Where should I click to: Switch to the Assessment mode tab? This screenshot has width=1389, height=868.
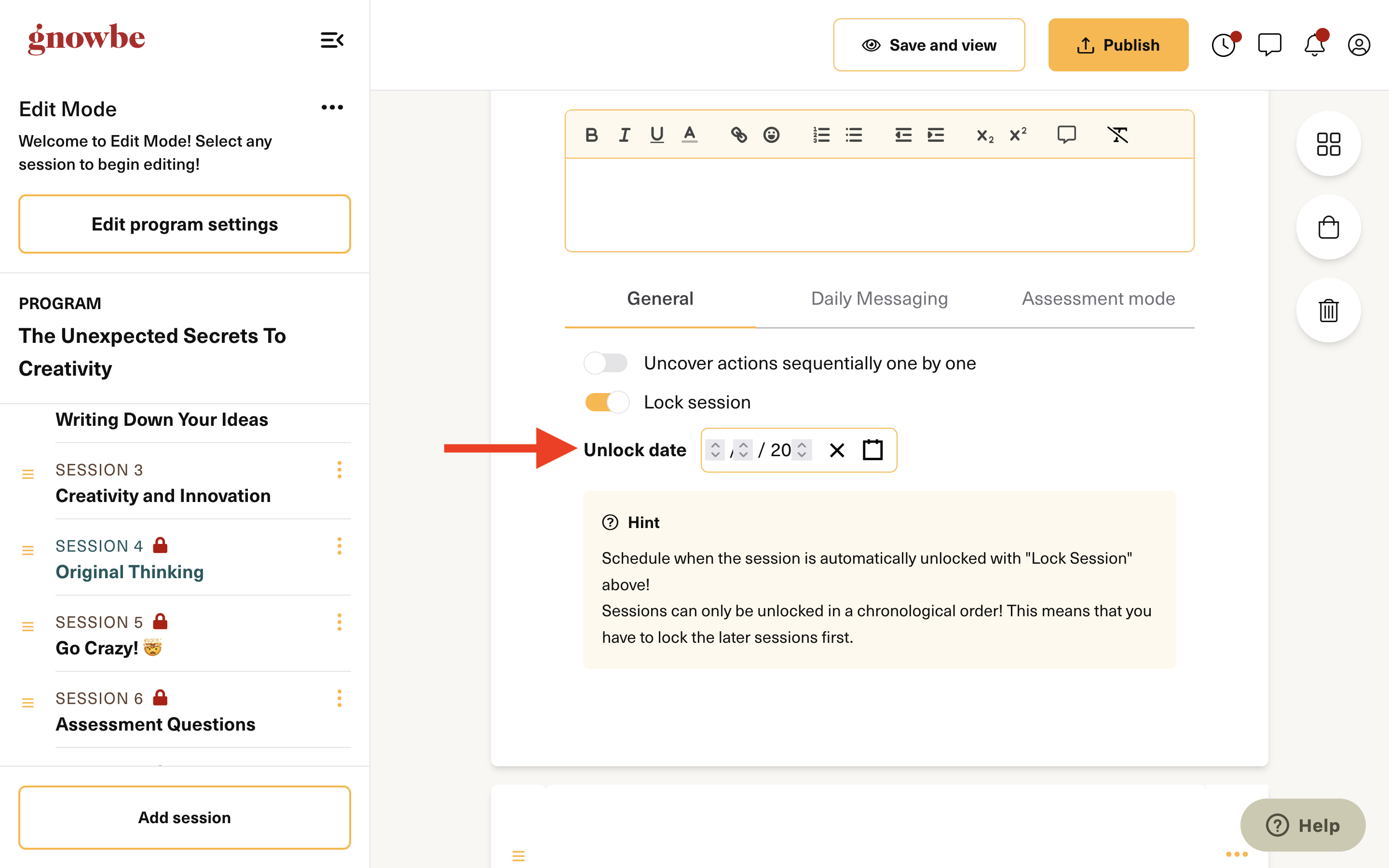coord(1099,298)
